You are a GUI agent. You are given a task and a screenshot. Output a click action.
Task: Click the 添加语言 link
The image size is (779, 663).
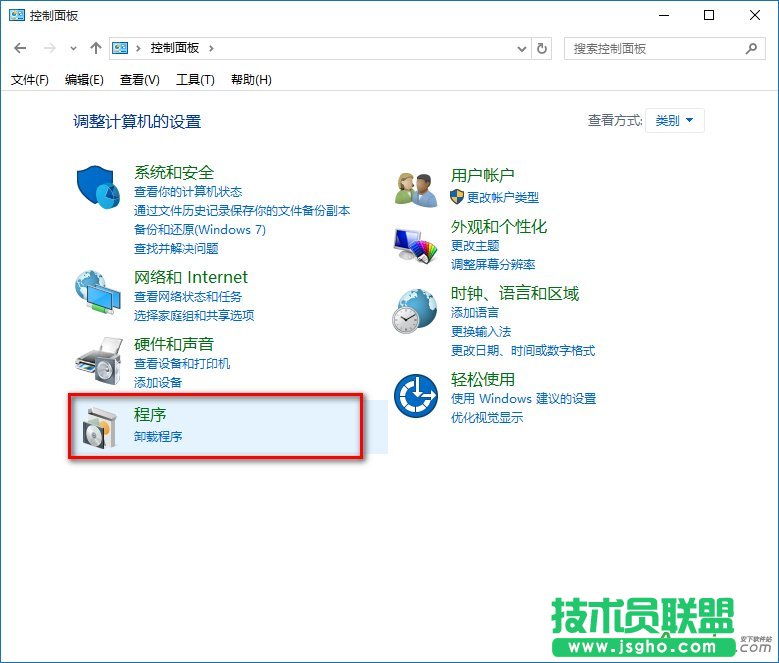(x=475, y=312)
